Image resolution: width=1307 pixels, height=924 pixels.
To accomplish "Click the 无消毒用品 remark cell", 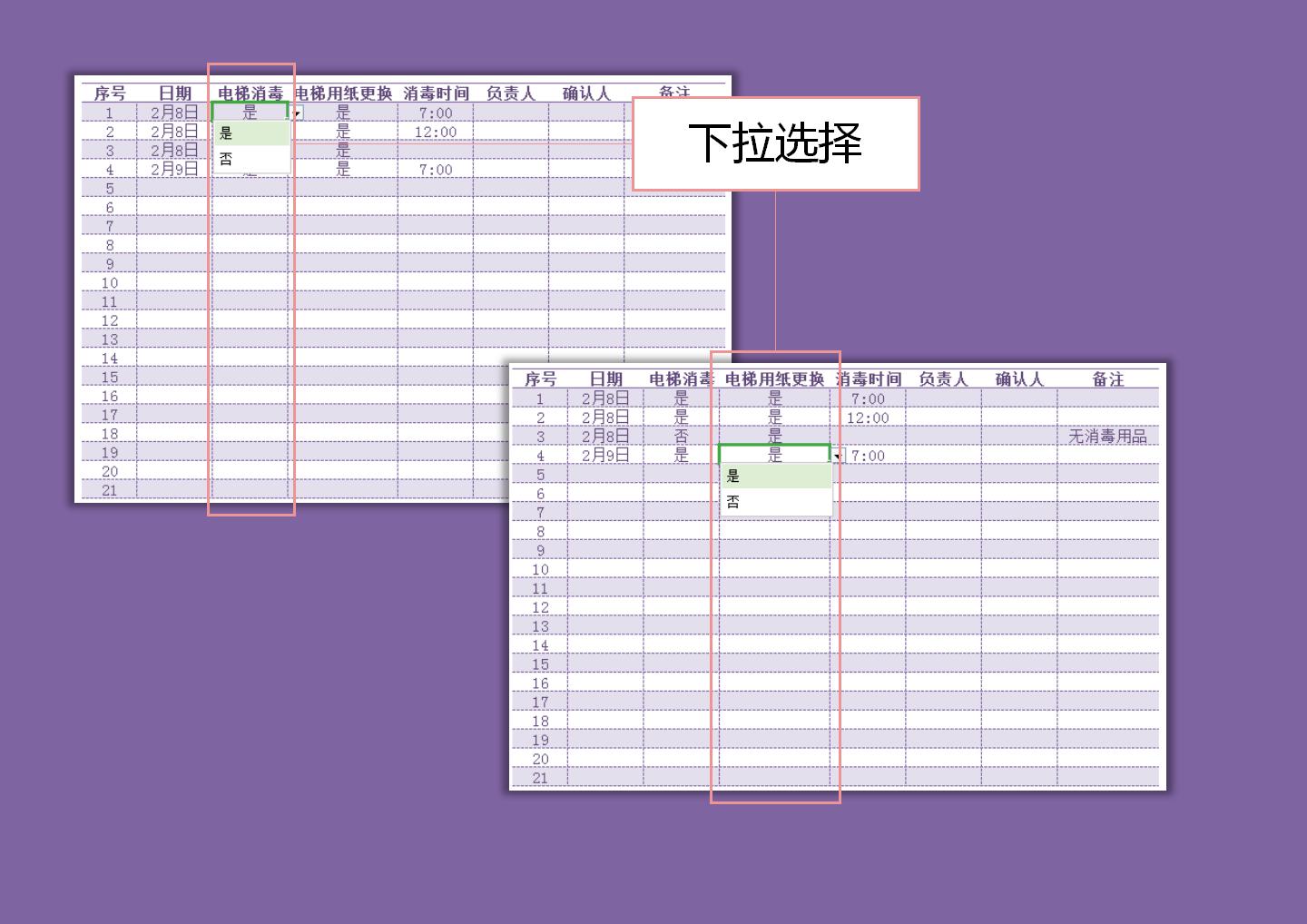I will click(x=1107, y=437).
